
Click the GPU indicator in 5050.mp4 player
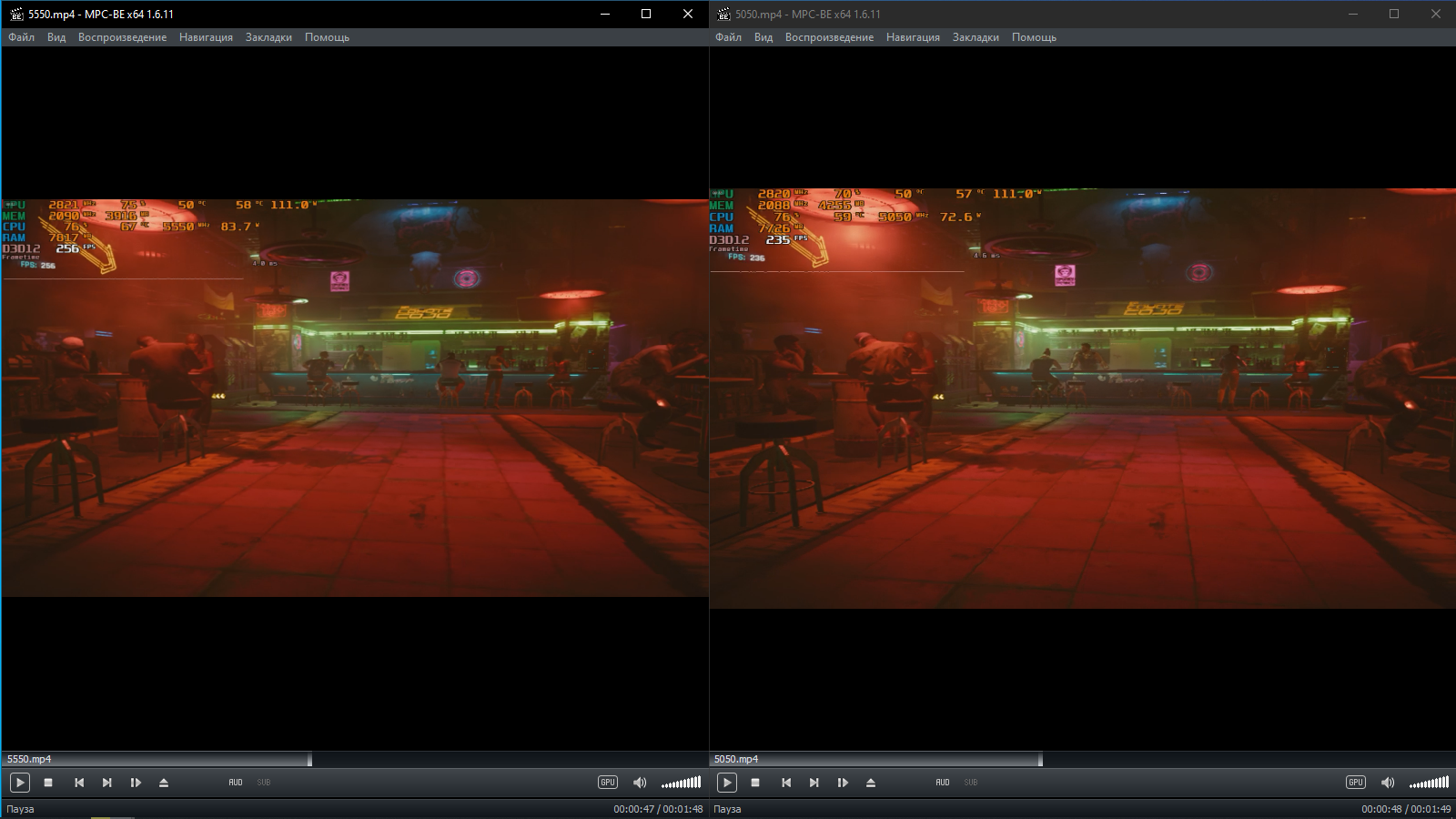click(1356, 783)
